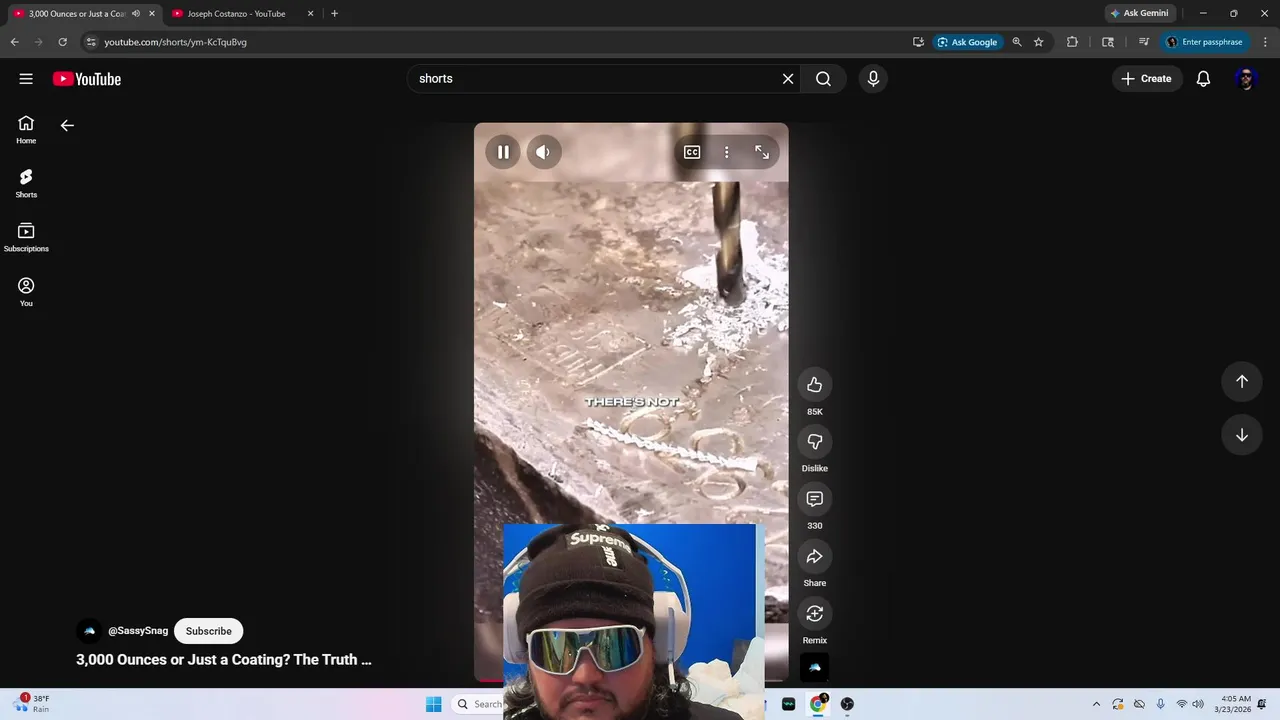Open the volume speaker tray icon
The height and width of the screenshot is (720, 1280).
(1198, 704)
